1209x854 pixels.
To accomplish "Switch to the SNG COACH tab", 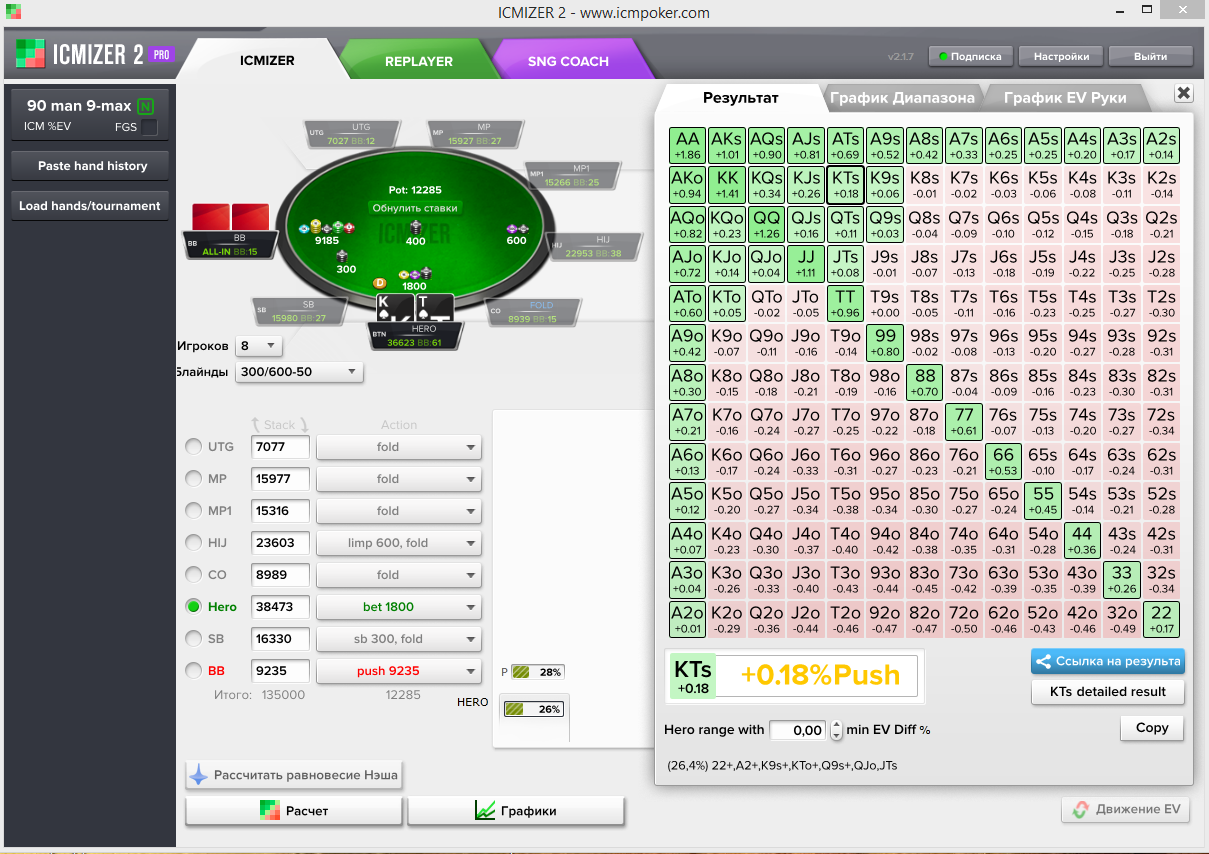I will 568,61.
